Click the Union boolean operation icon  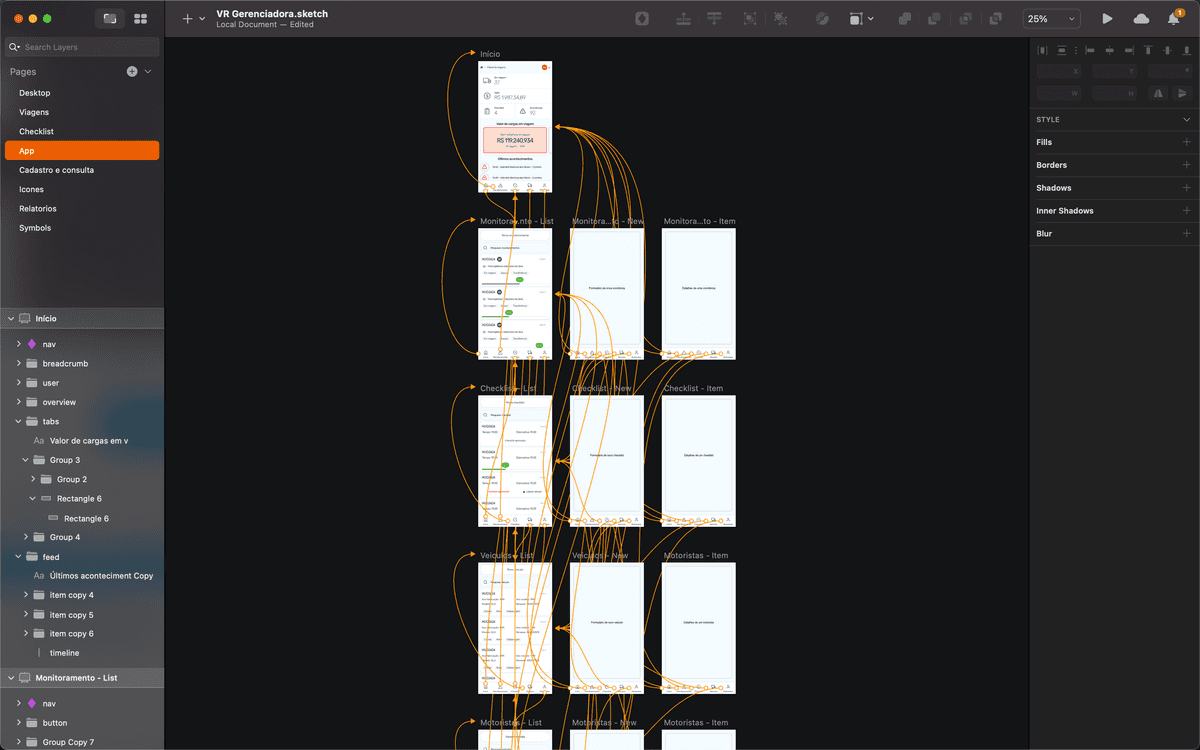[x=904, y=18]
